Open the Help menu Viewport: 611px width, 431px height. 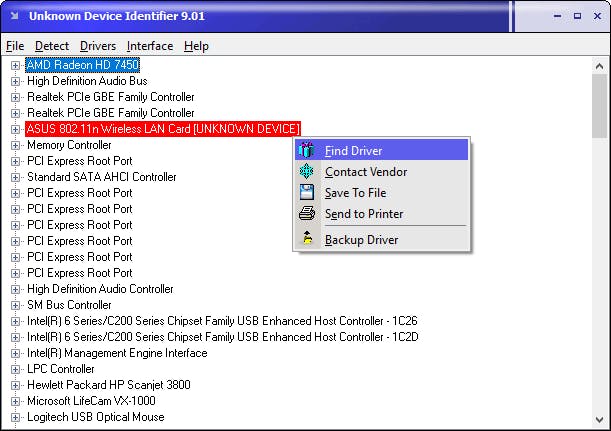pyautogui.click(x=196, y=46)
